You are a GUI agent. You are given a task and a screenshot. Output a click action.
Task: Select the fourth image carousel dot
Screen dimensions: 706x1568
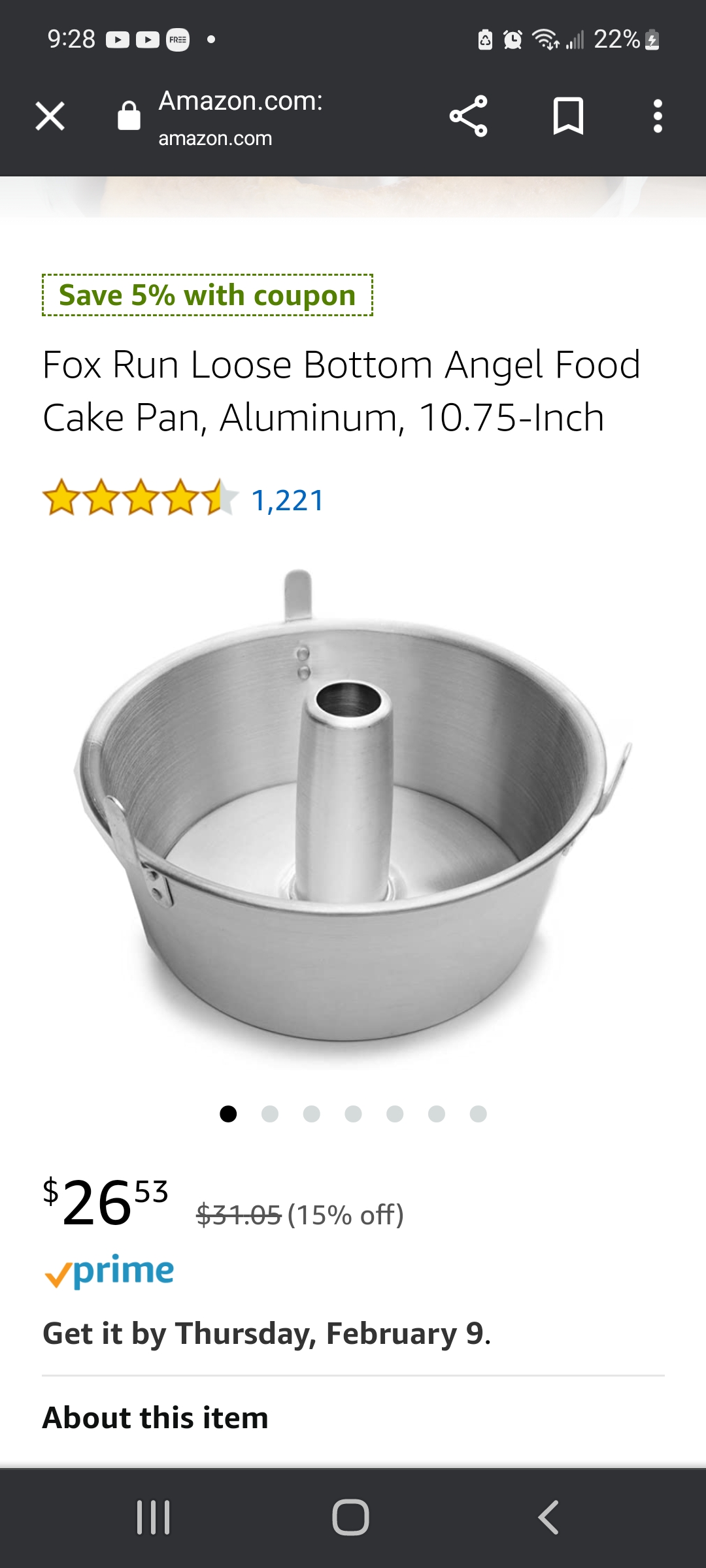tap(354, 1114)
